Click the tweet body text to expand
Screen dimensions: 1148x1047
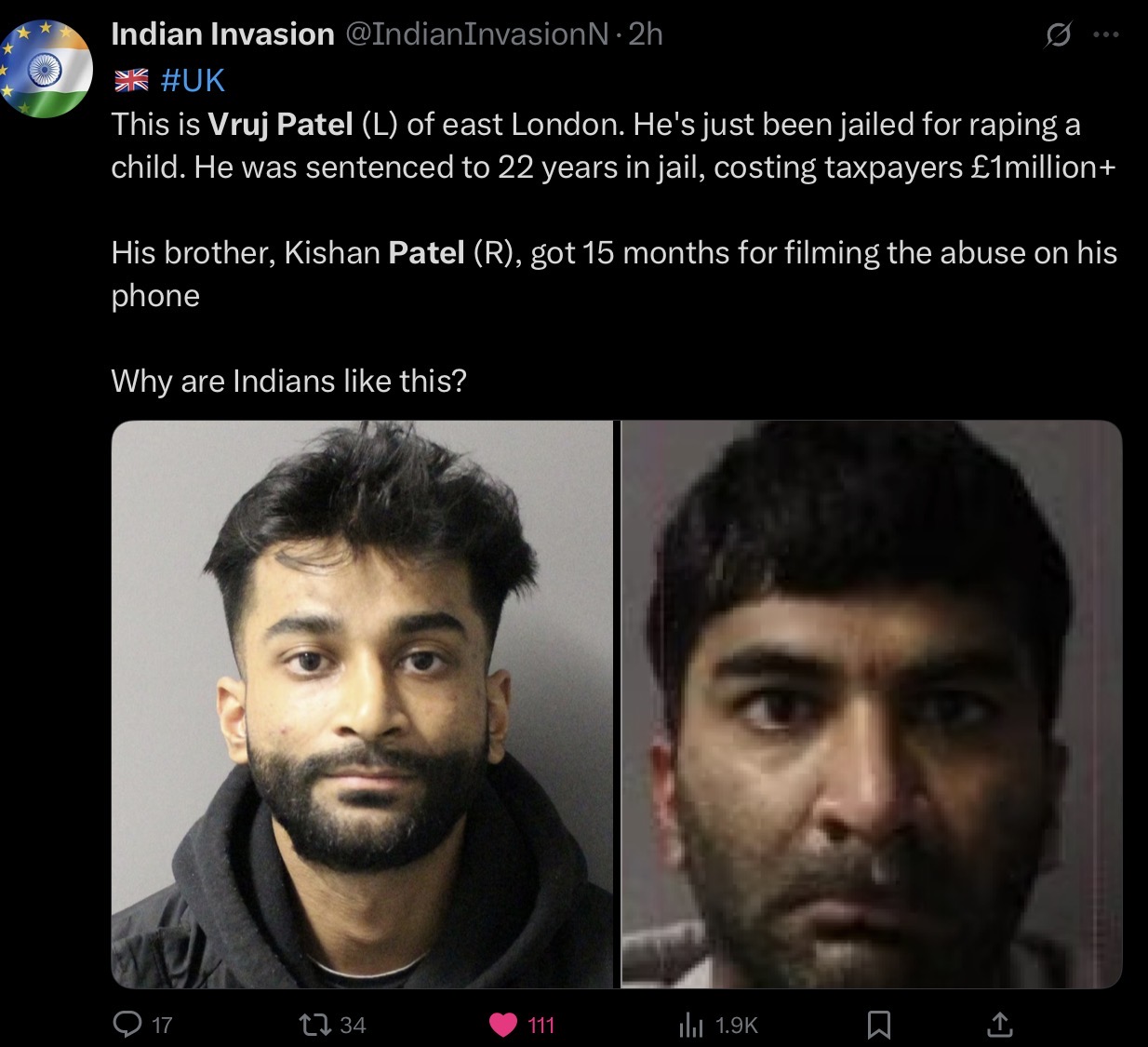click(614, 252)
